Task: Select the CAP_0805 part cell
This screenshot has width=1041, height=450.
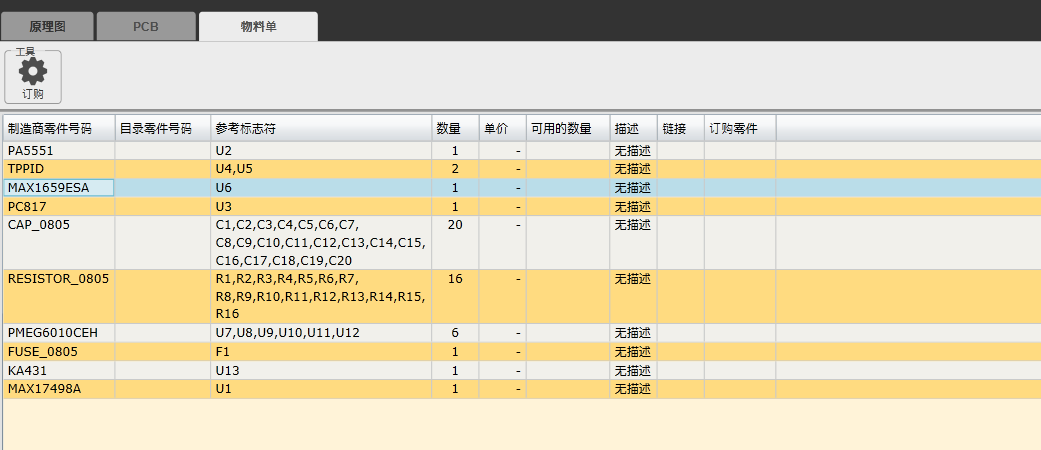Action: pyautogui.click(x=59, y=243)
